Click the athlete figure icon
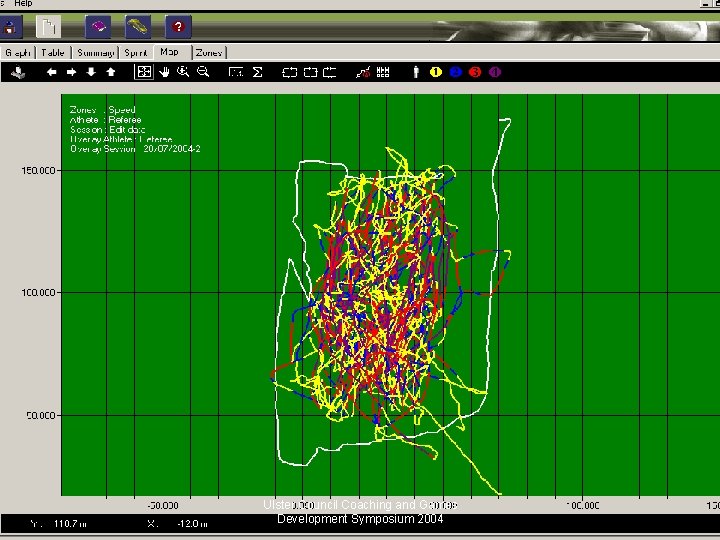The height and width of the screenshot is (540, 720). click(x=416, y=72)
